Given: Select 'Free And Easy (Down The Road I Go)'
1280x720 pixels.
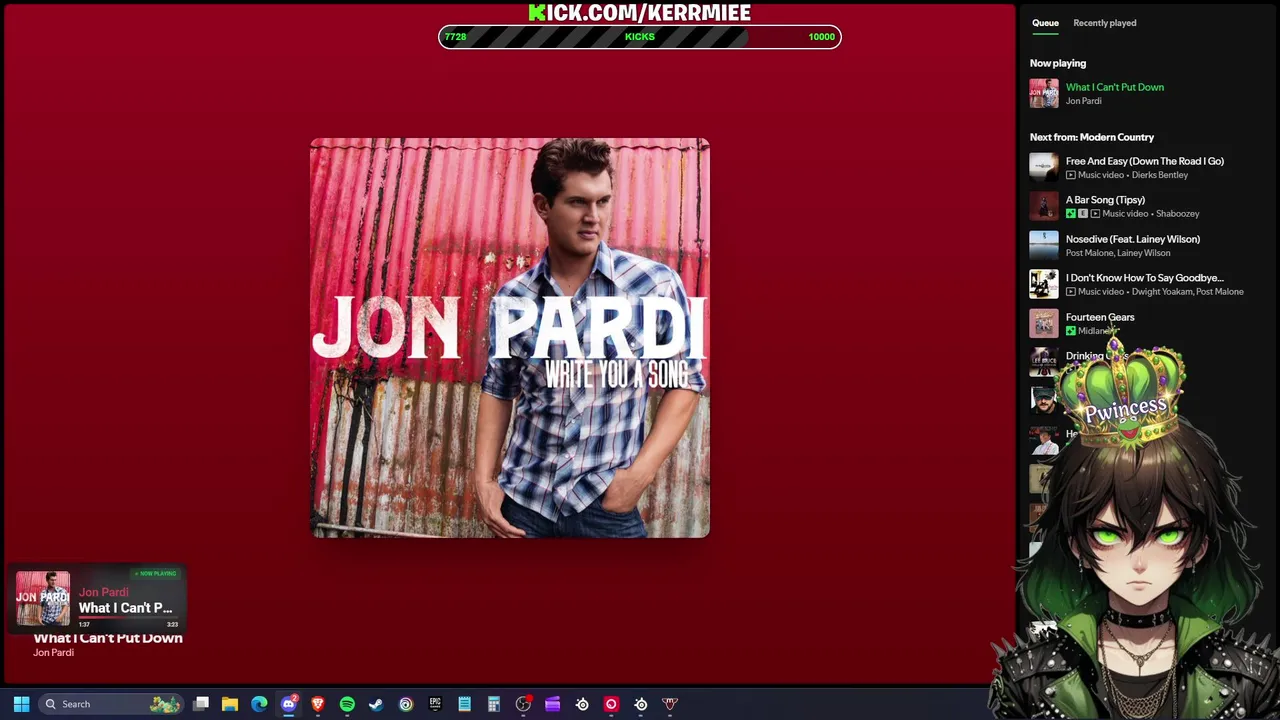Looking at the screenshot, I should pos(1145,161).
